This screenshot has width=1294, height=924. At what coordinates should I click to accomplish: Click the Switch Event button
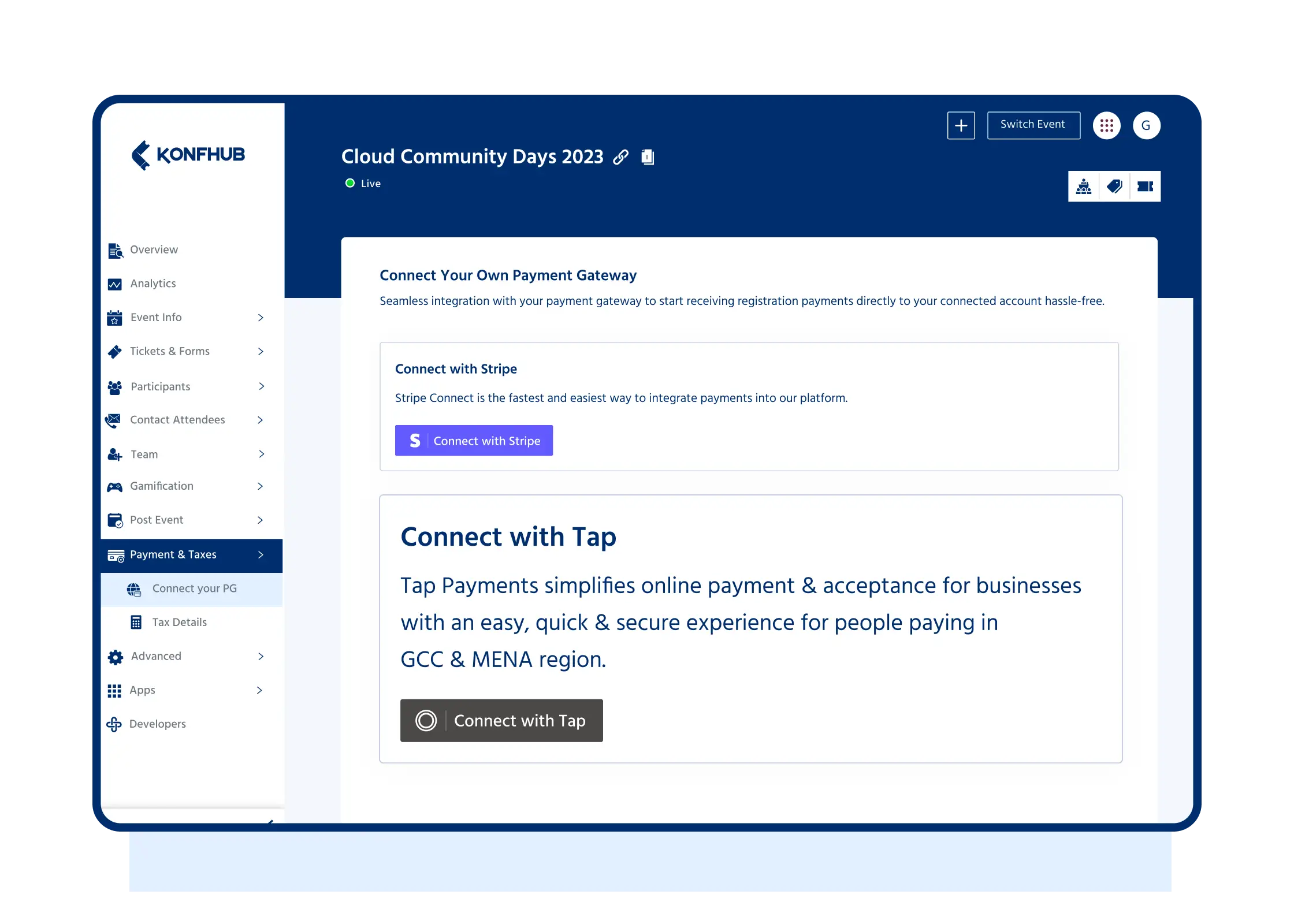[x=1034, y=125]
